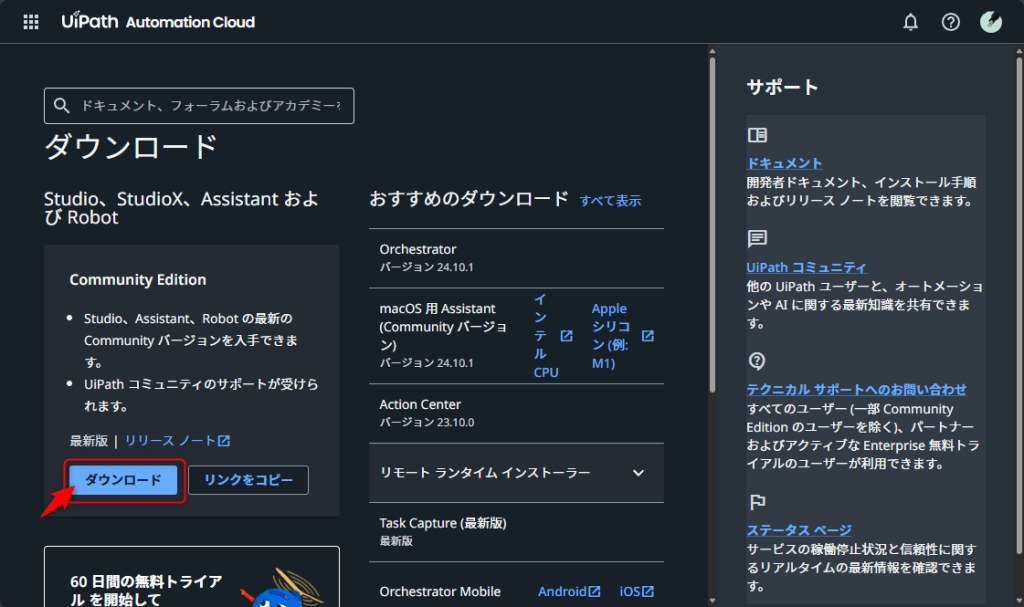Click the support panel vertical scrollbar
1024x607 pixels.
click(1019, 307)
